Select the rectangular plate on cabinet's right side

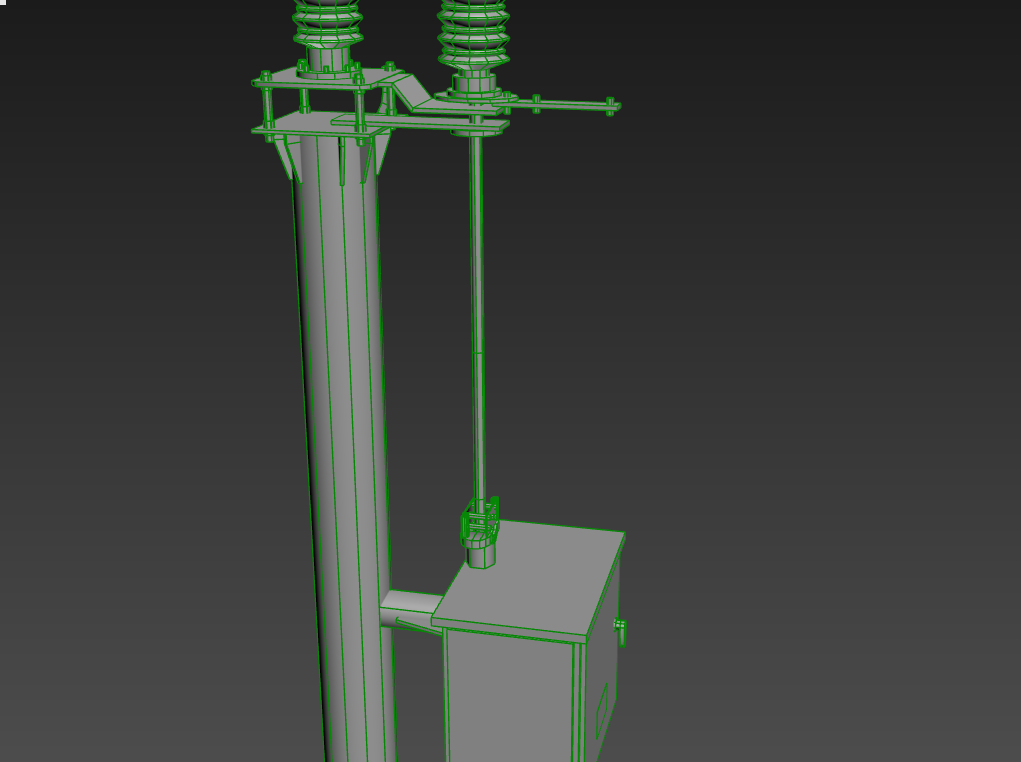point(602,708)
